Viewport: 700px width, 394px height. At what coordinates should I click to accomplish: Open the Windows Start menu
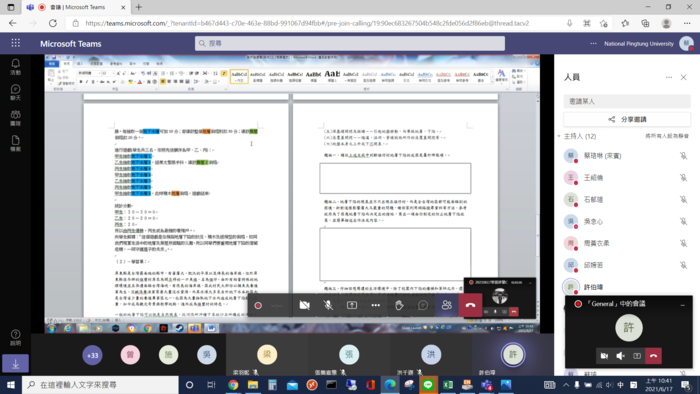[x=11, y=385]
